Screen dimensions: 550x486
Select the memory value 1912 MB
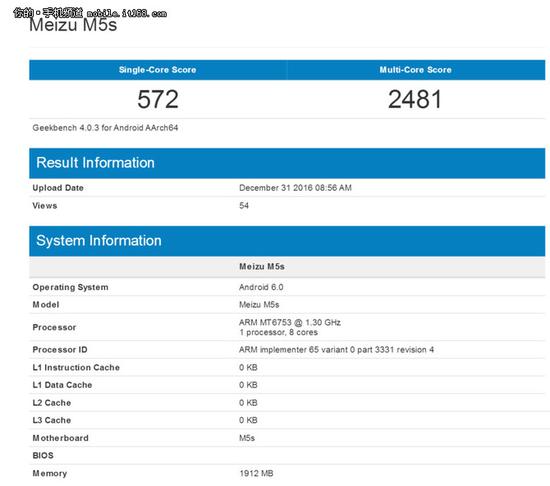click(256, 474)
